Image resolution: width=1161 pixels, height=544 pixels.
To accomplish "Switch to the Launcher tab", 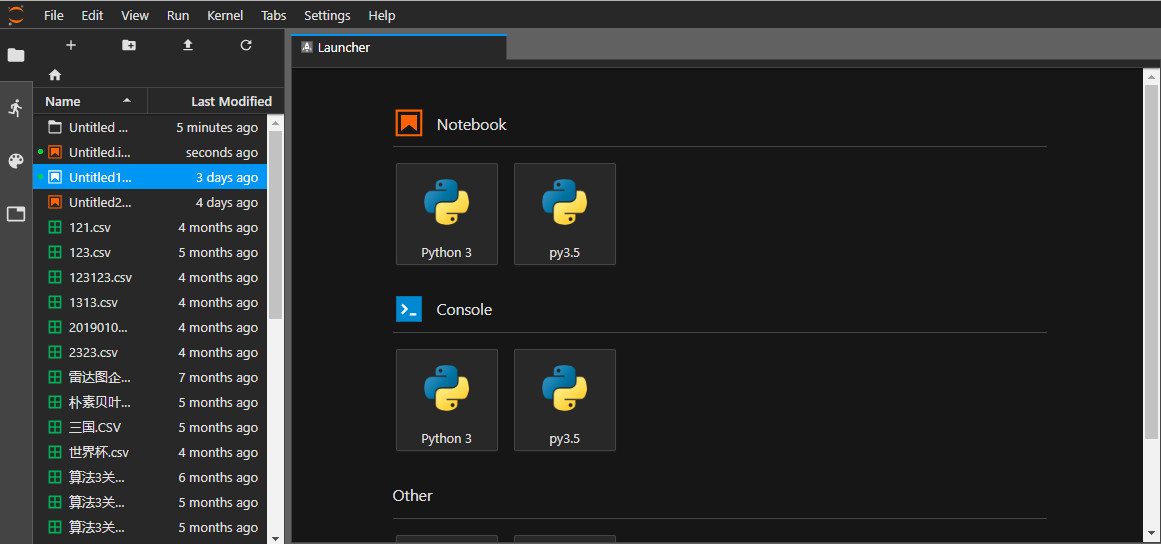I will [x=399, y=47].
